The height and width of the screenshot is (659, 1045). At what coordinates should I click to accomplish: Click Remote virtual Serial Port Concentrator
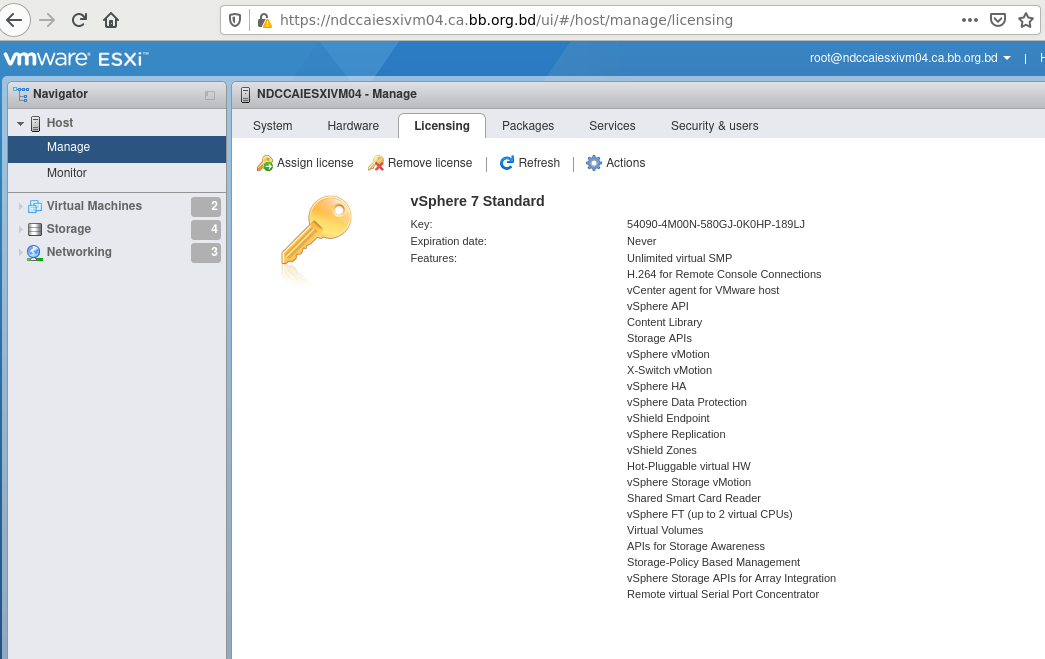coord(723,594)
